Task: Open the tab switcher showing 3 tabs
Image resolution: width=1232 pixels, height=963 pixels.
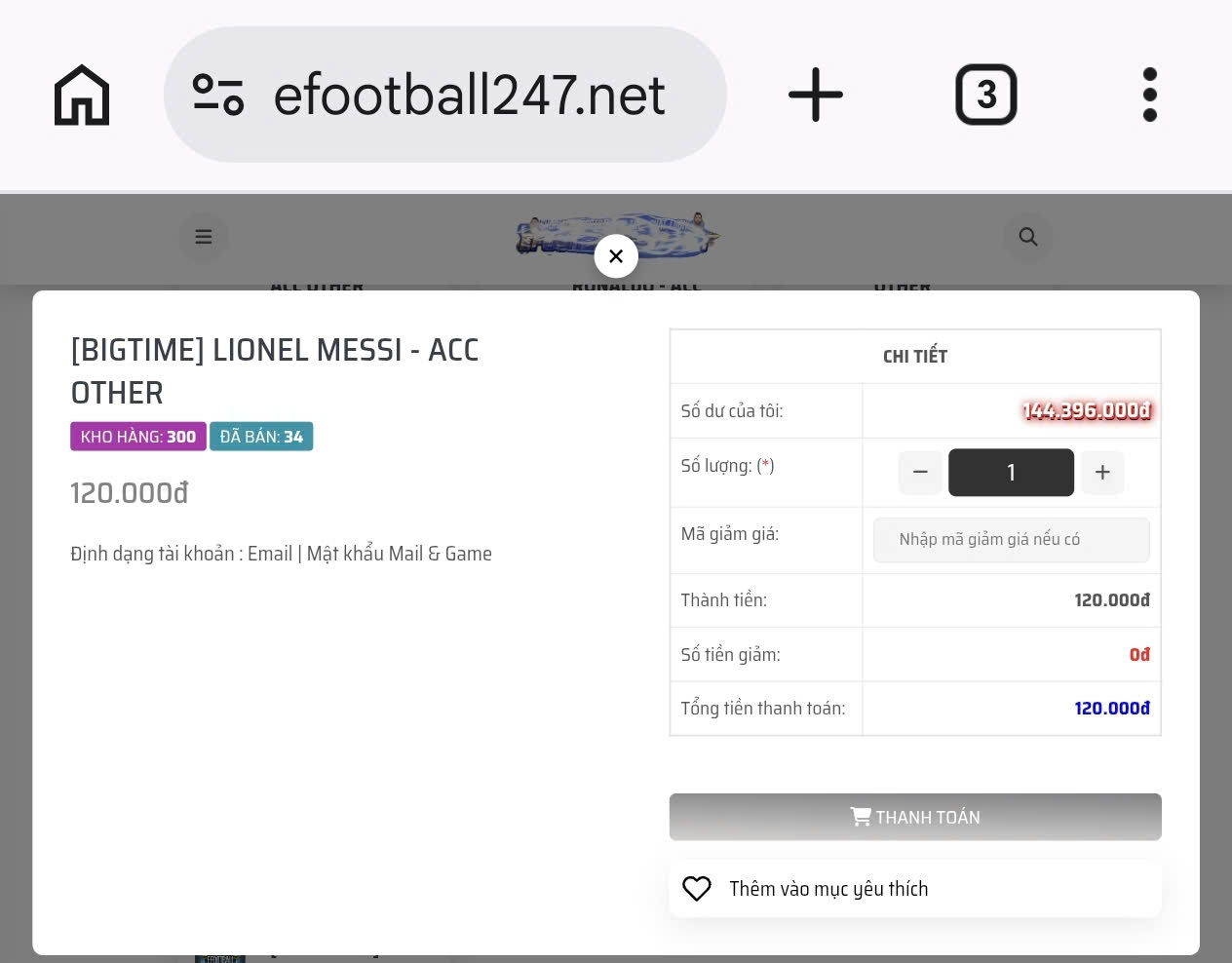Action: [985, 95]
